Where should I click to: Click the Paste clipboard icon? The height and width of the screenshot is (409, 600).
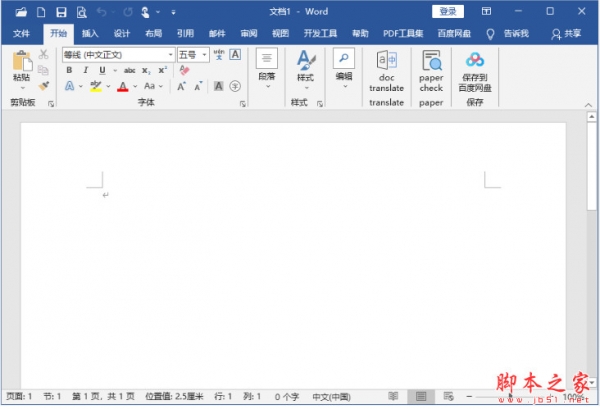point(22,61)
